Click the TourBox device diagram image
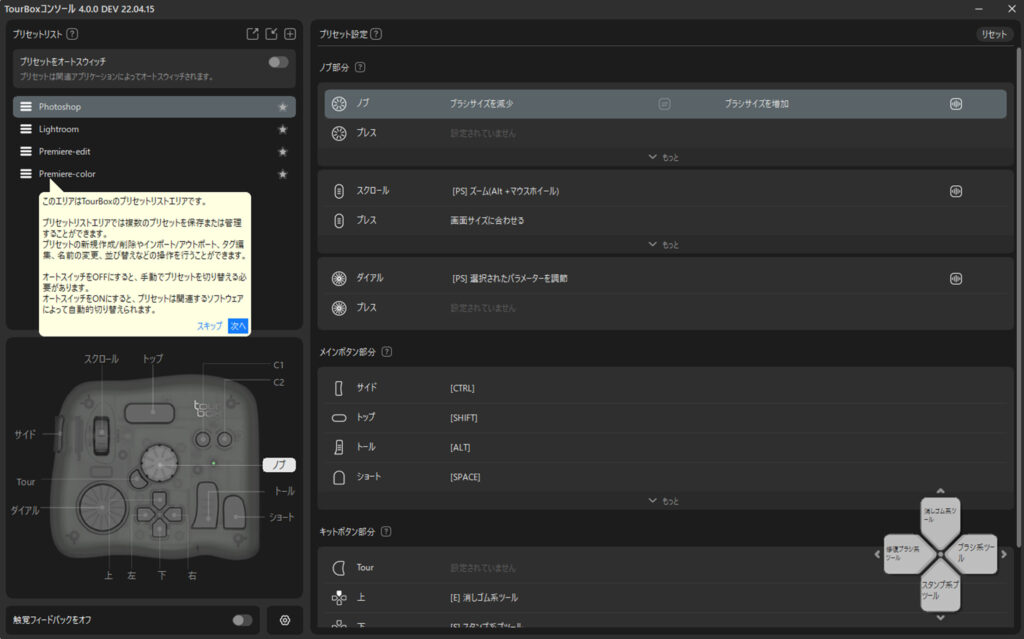 [155, 467]
